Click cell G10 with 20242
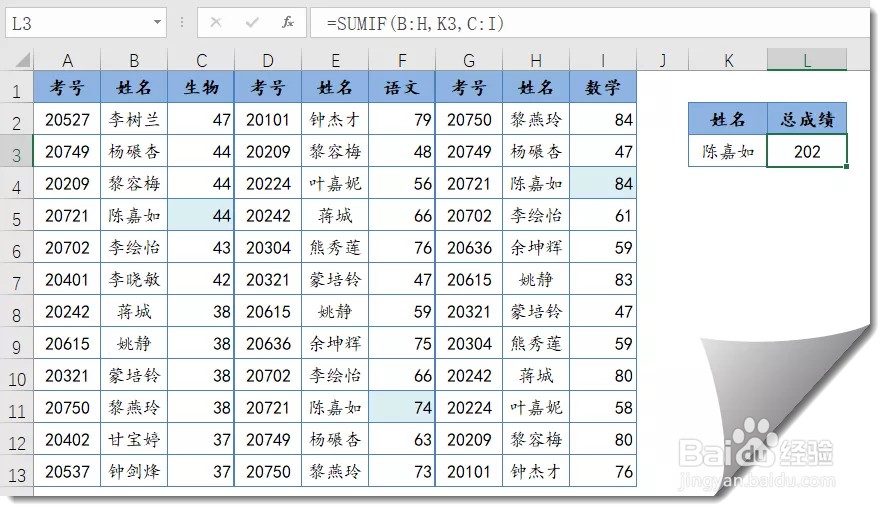The height and width of the screenshot is (511, 885). (x=469, y=375)
